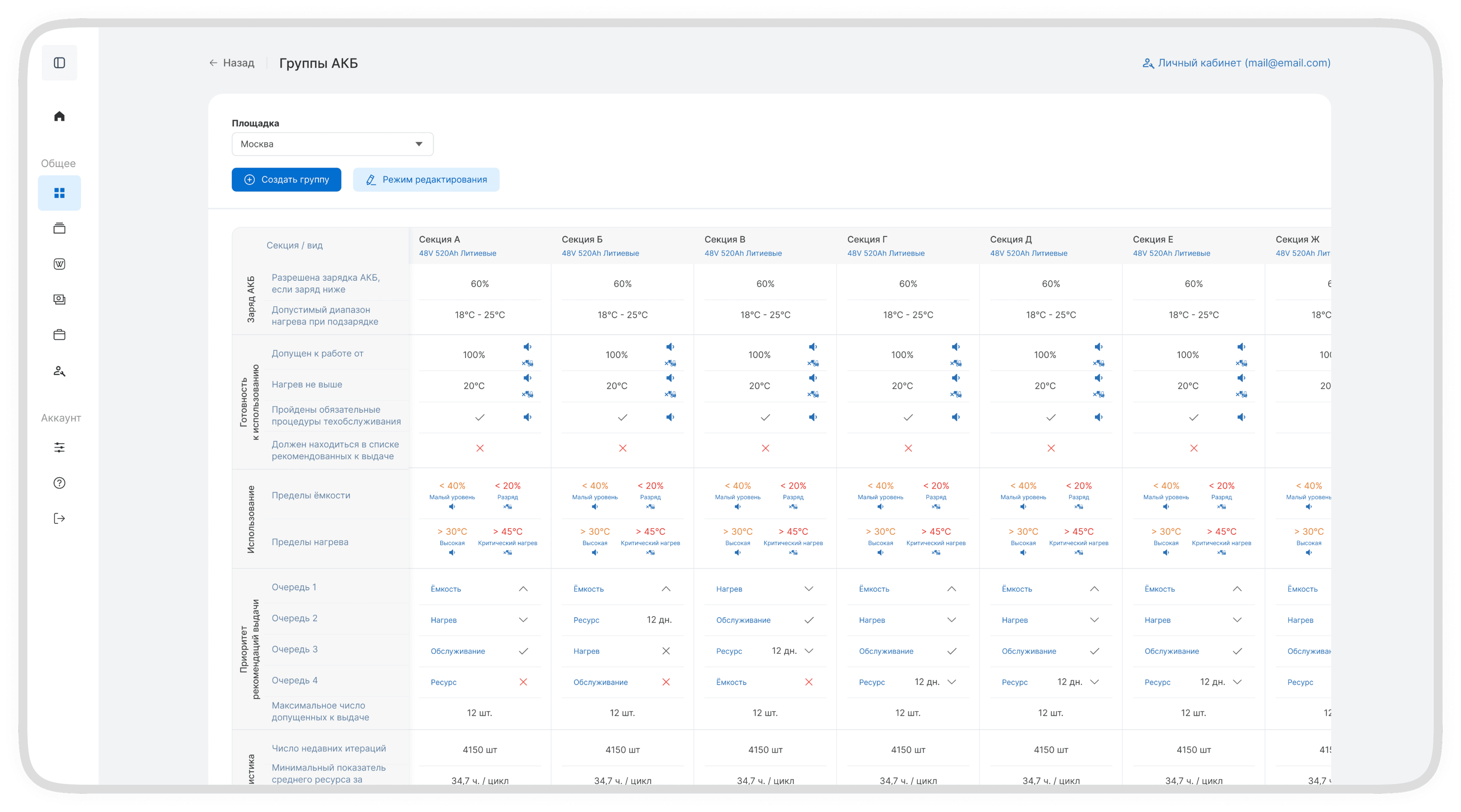The image size is (1461, 812).
Task: Enable Режим редактирования button
Action: (427, 180)
